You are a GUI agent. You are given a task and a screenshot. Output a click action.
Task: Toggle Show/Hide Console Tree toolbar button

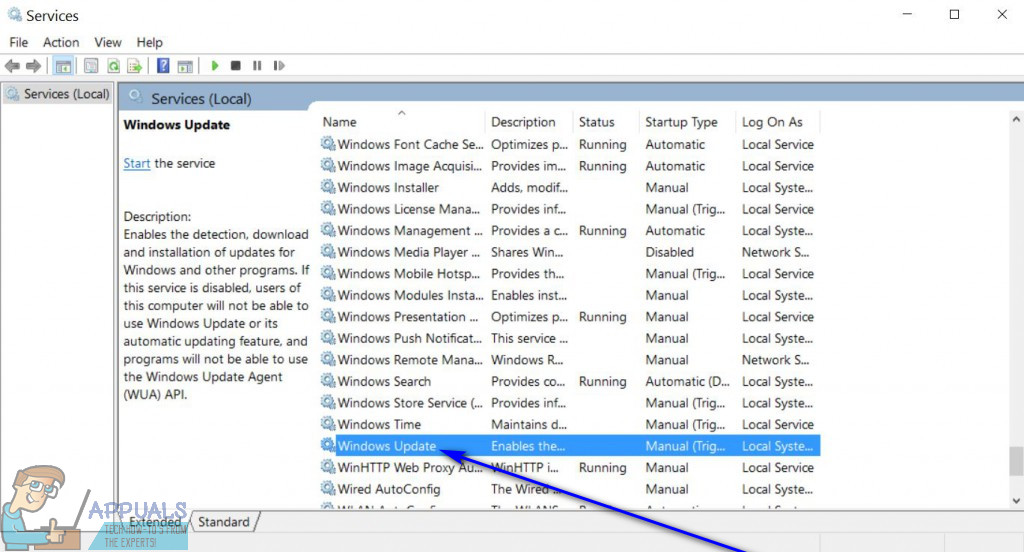click(63, 66)
